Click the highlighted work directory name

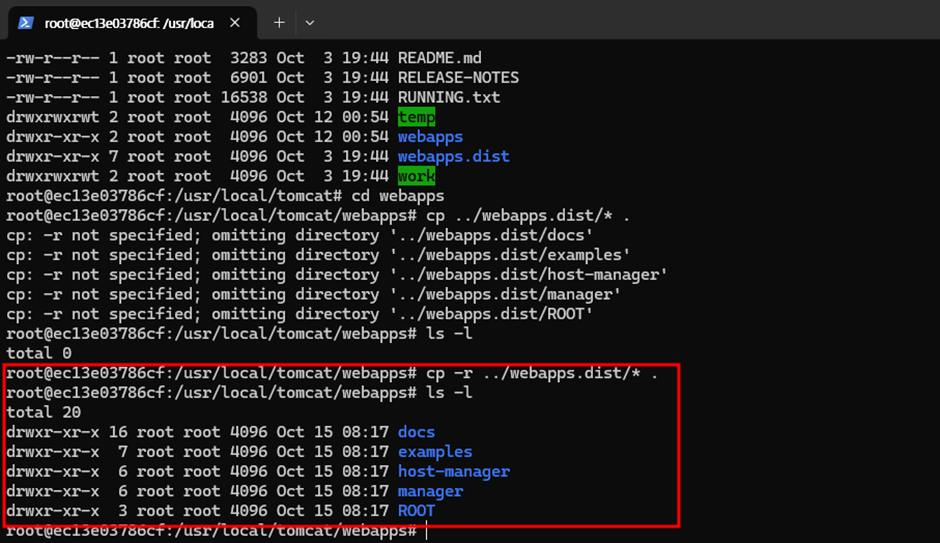click(x=416, y=176)
